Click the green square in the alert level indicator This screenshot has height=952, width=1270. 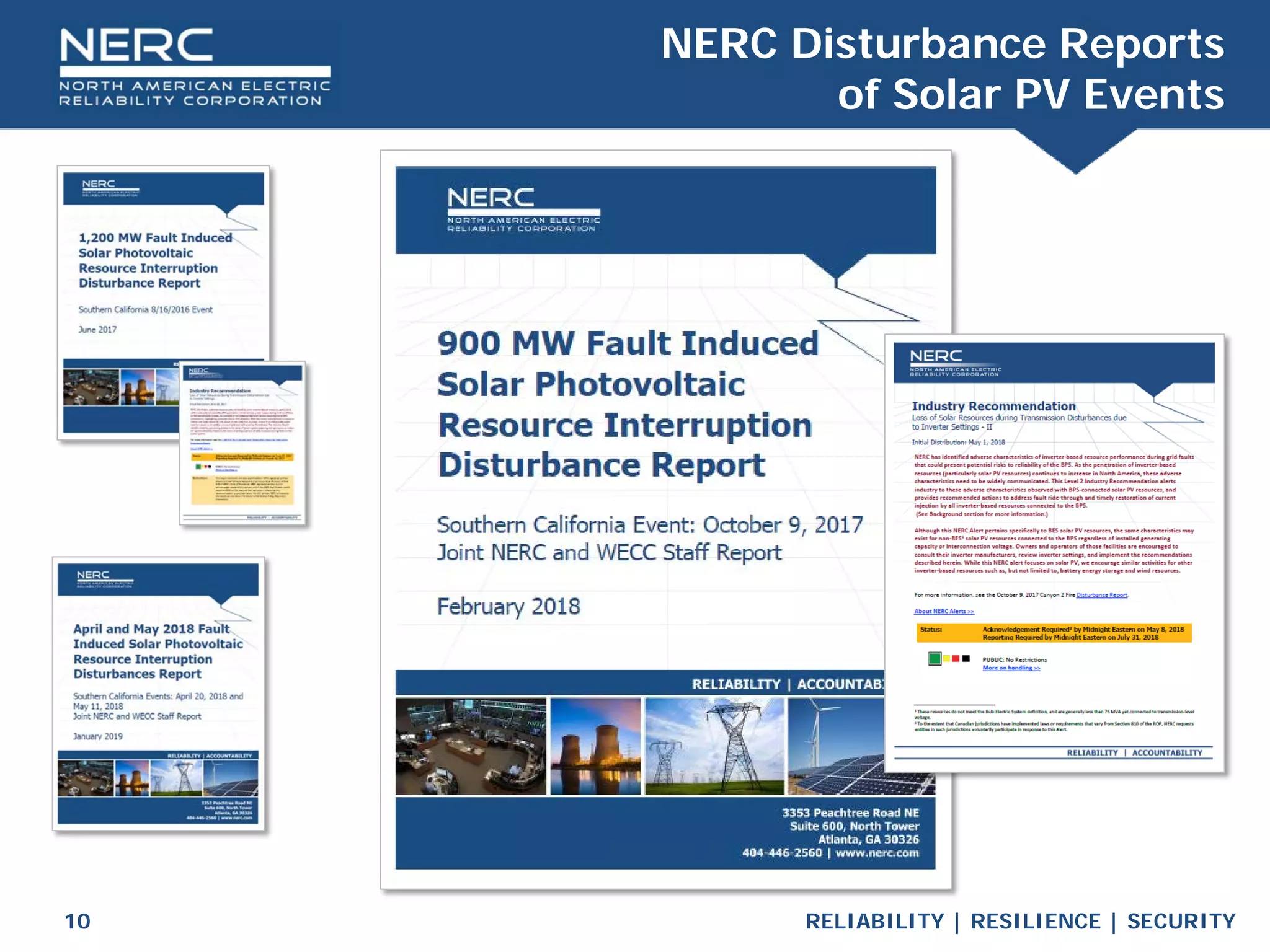coord(935,659)
